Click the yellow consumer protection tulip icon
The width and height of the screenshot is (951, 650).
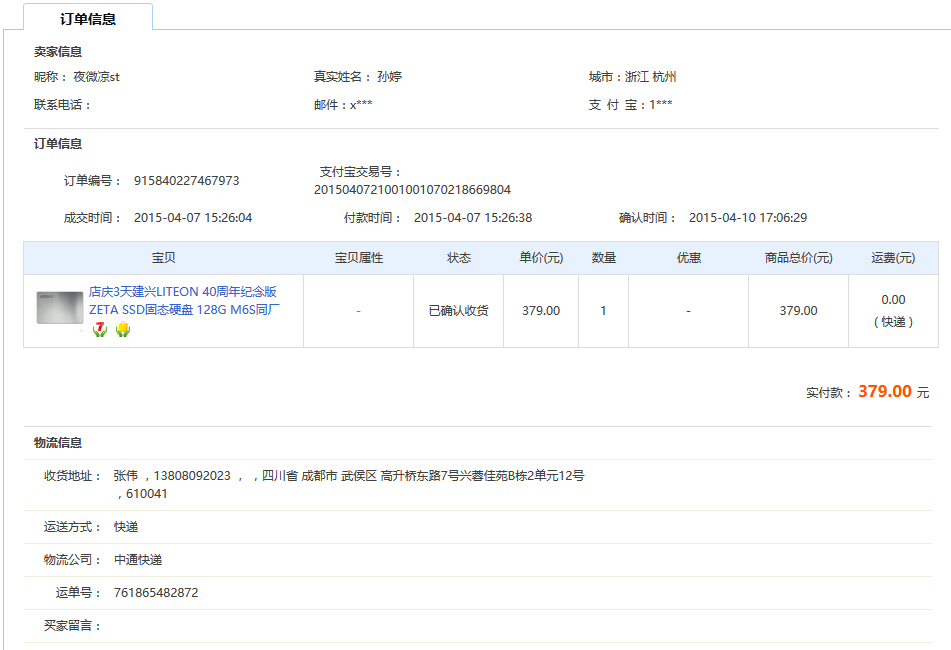[x=123, y=329]
